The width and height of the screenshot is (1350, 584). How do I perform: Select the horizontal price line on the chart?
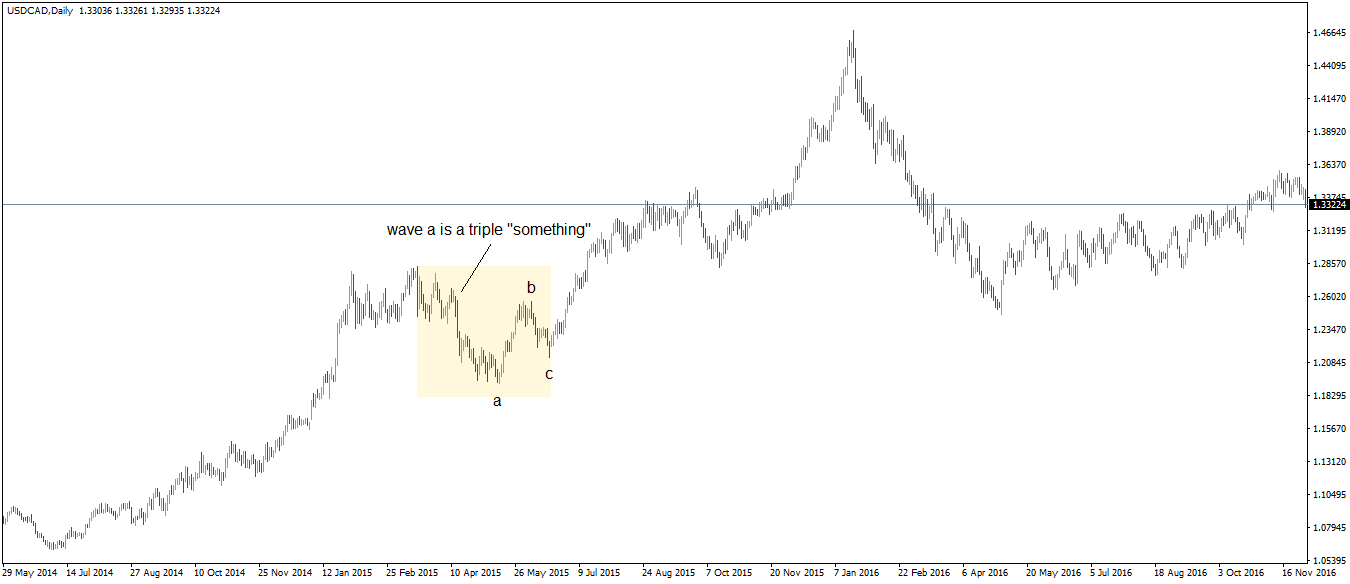tap(655, 204)
